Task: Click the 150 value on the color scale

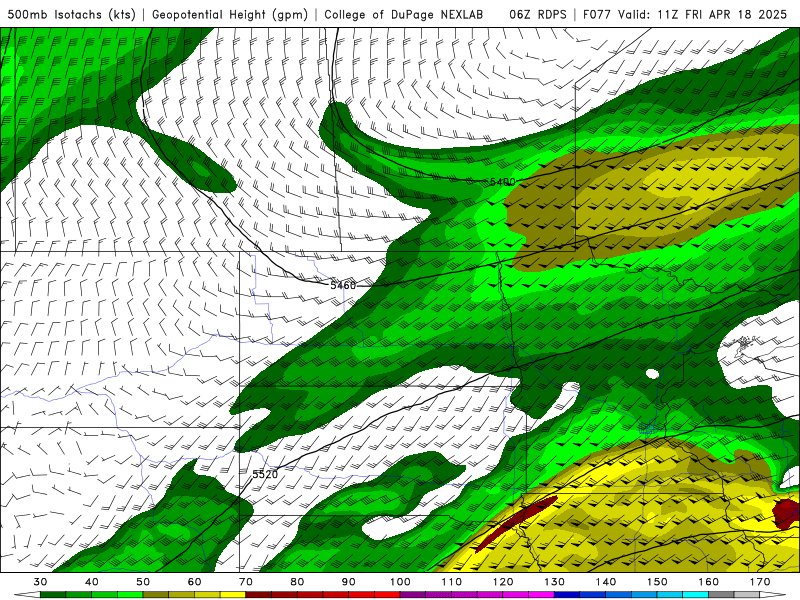Action: [657, 582]
